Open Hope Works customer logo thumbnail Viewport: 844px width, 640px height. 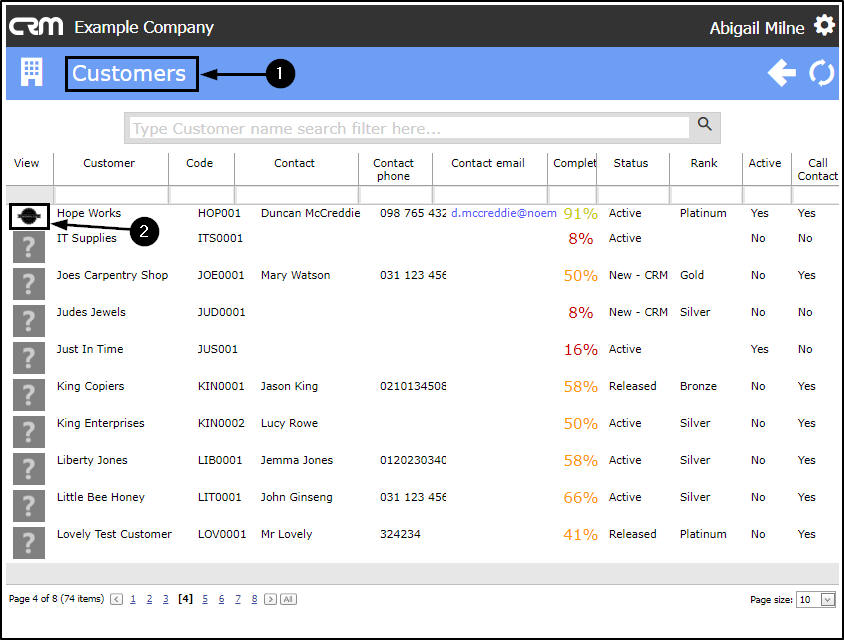pyautogui.click(x=29, y=215)
